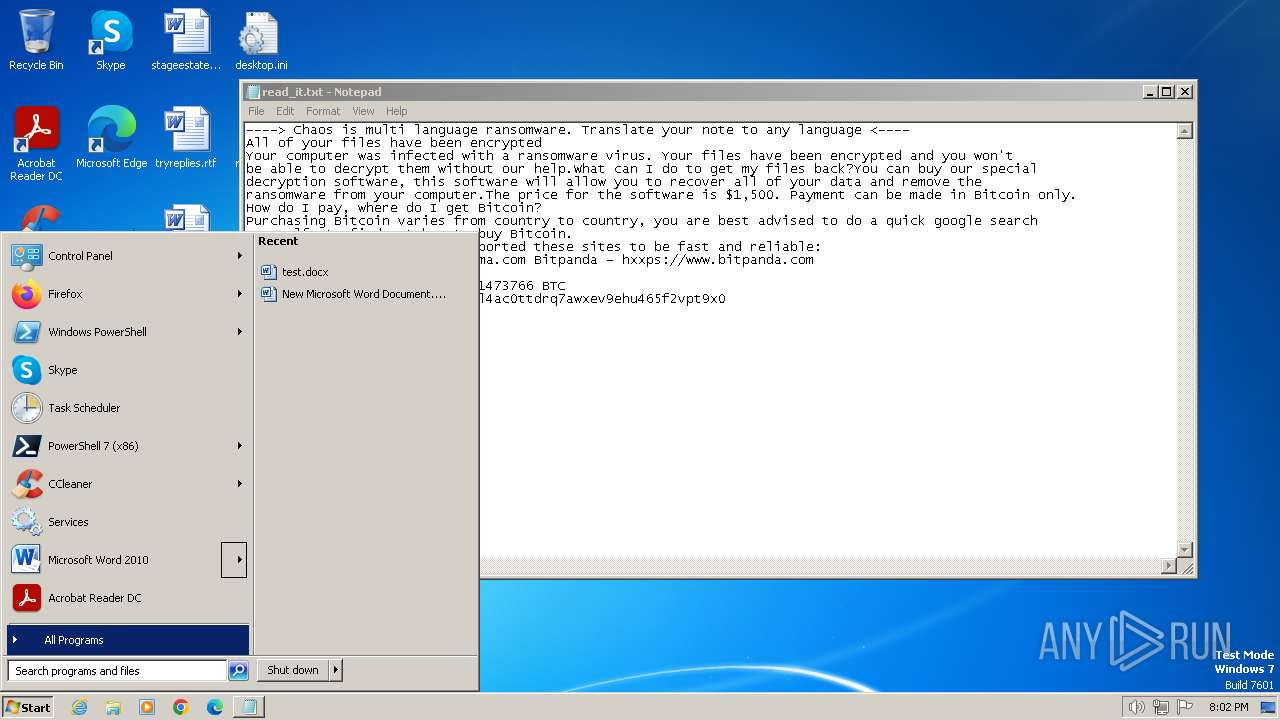Maximize the Notepad window
The image size is (1280, 720).
tap(1166, 92)
